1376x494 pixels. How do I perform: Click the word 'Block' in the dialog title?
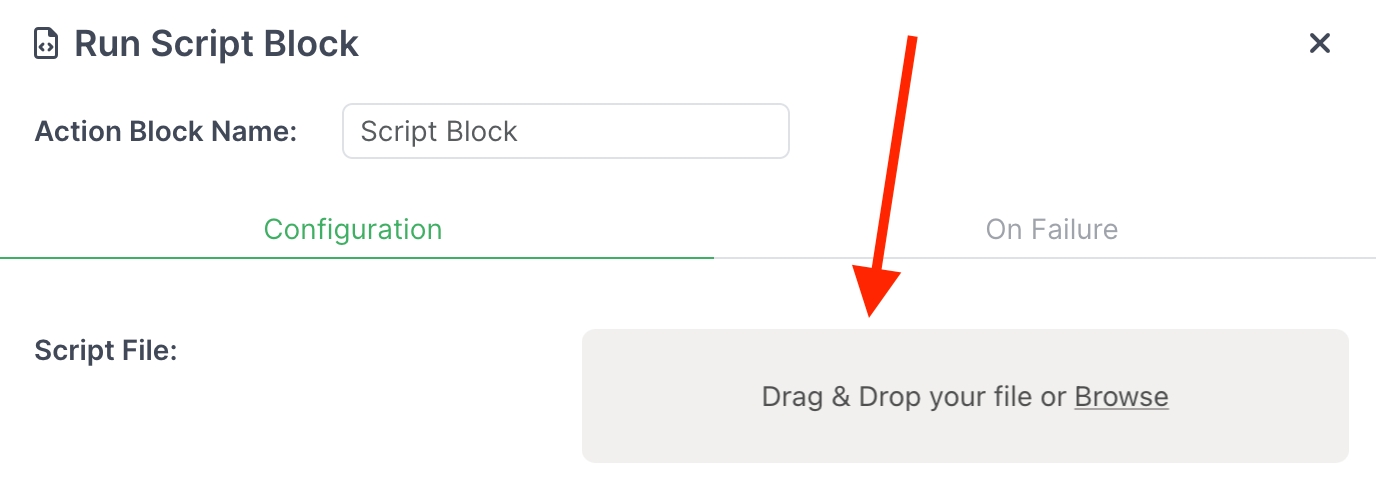[309, 44]
